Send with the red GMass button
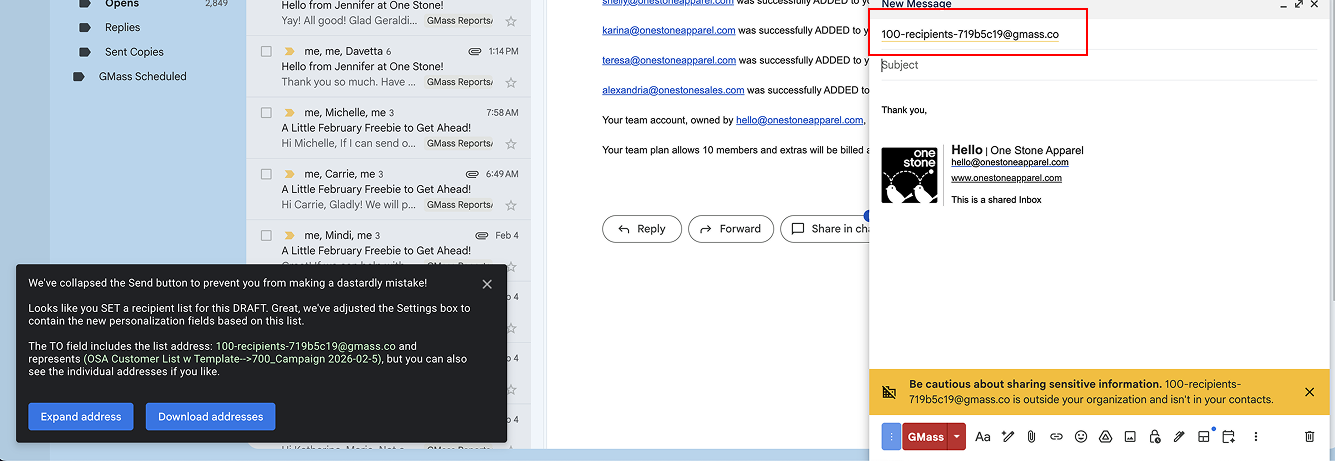Screen dimensions: 1335x461 coord(925,437)
